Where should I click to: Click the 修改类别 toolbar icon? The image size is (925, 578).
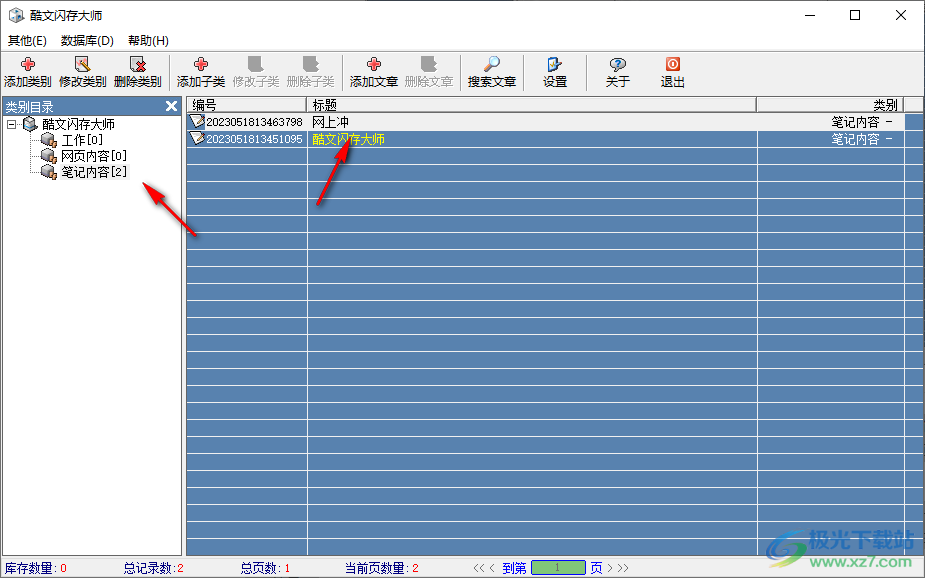coord(82,64)
